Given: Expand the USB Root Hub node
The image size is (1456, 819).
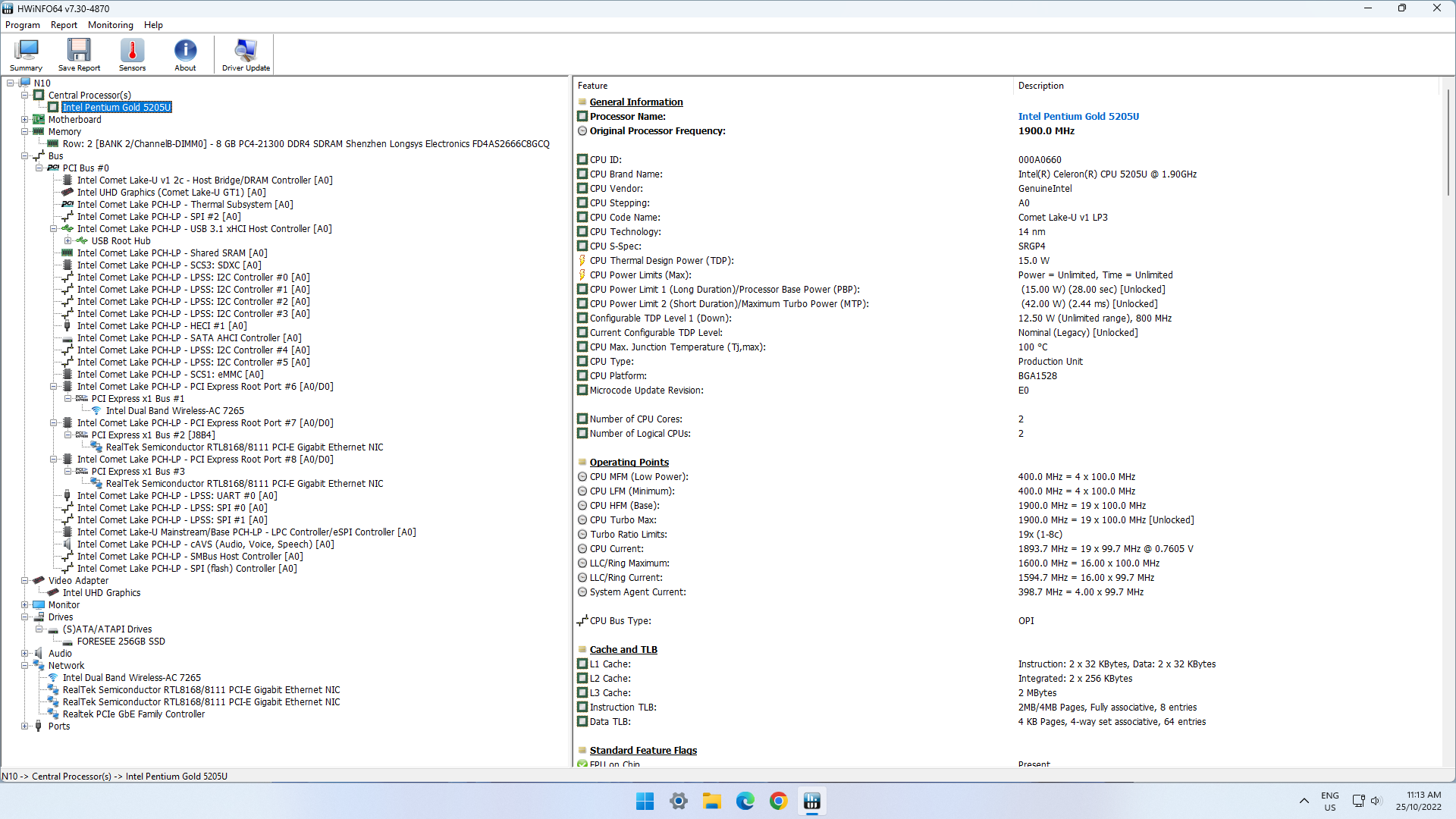Looking at the screenshot, I should pos(68,241).
